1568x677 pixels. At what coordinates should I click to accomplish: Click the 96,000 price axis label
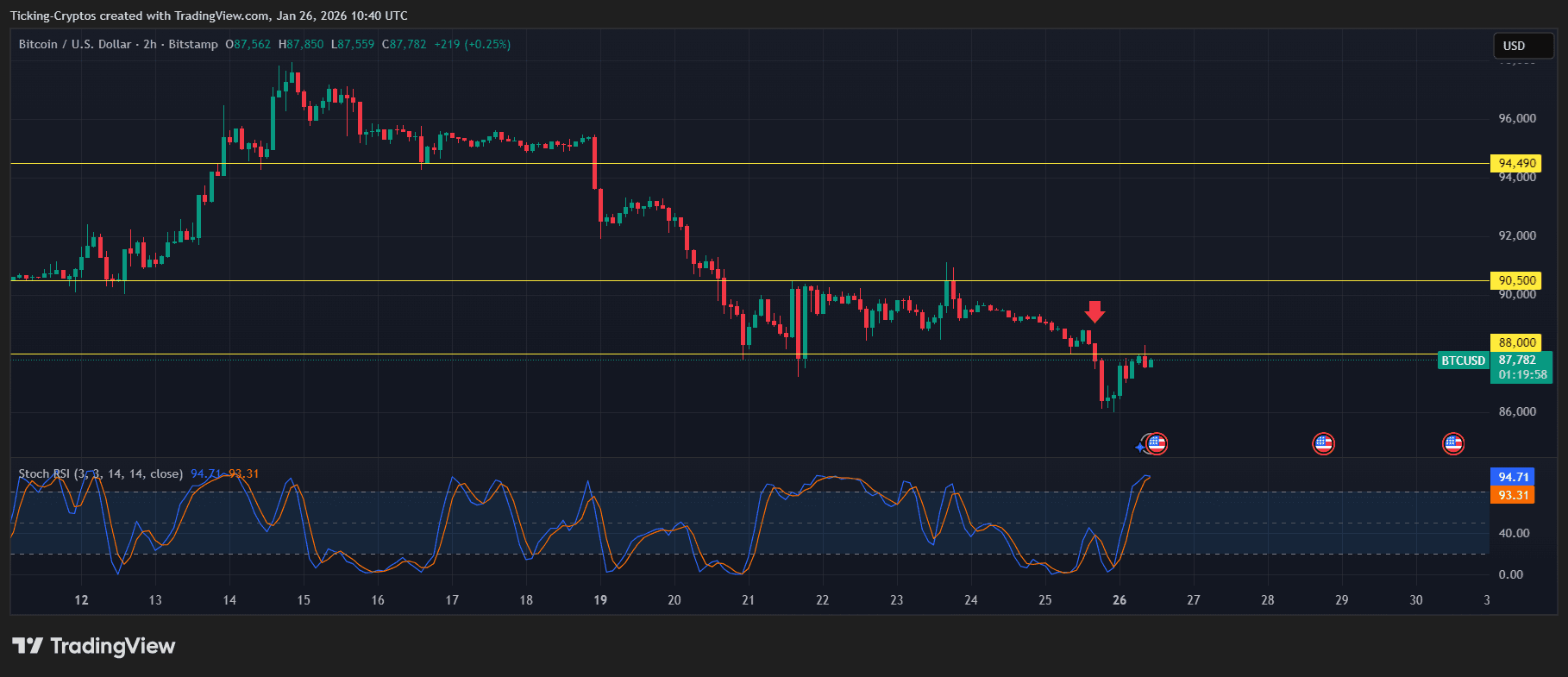coord(1517,118)
